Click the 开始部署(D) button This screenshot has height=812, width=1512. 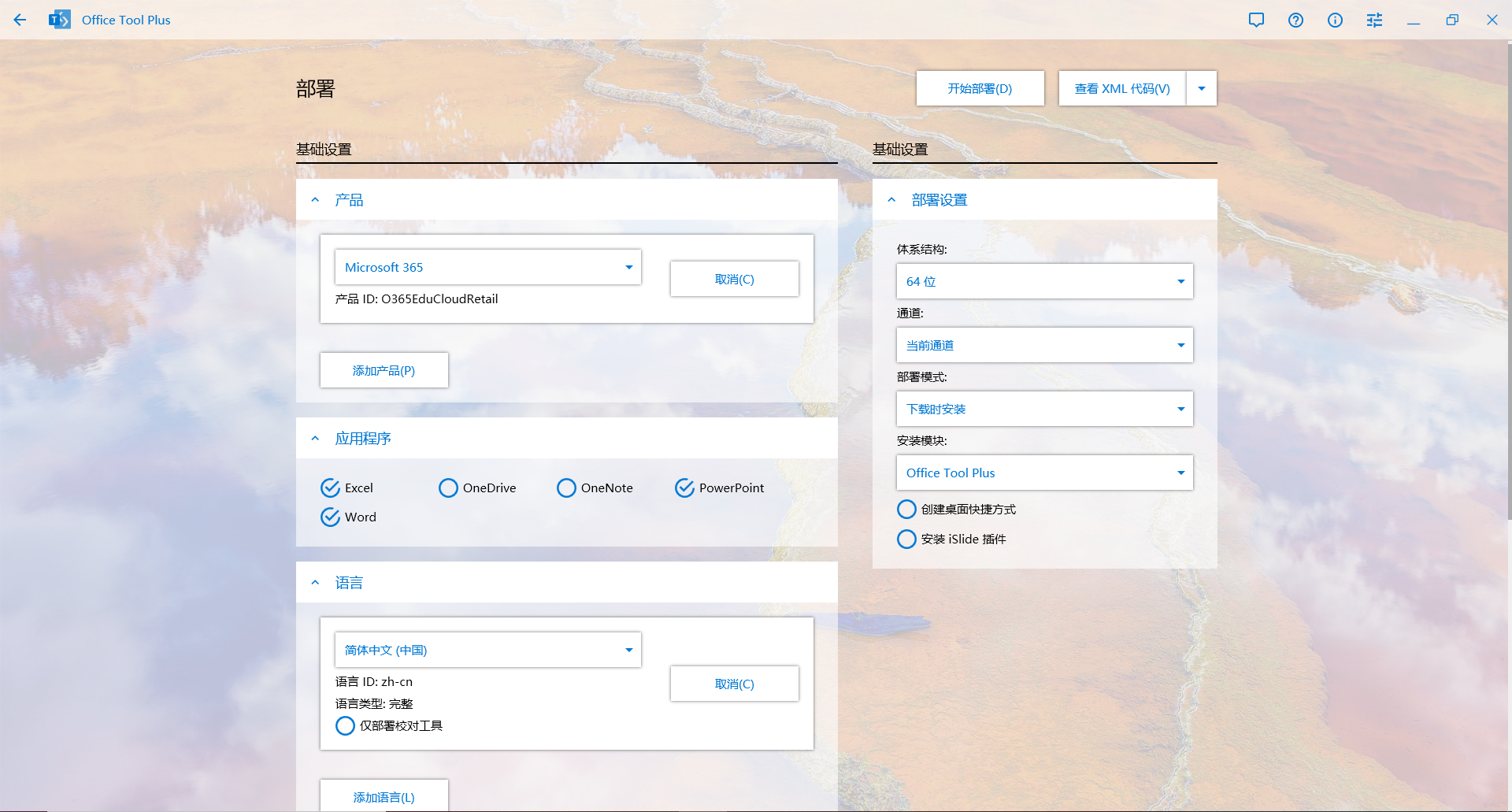click(x=980, y=88)
